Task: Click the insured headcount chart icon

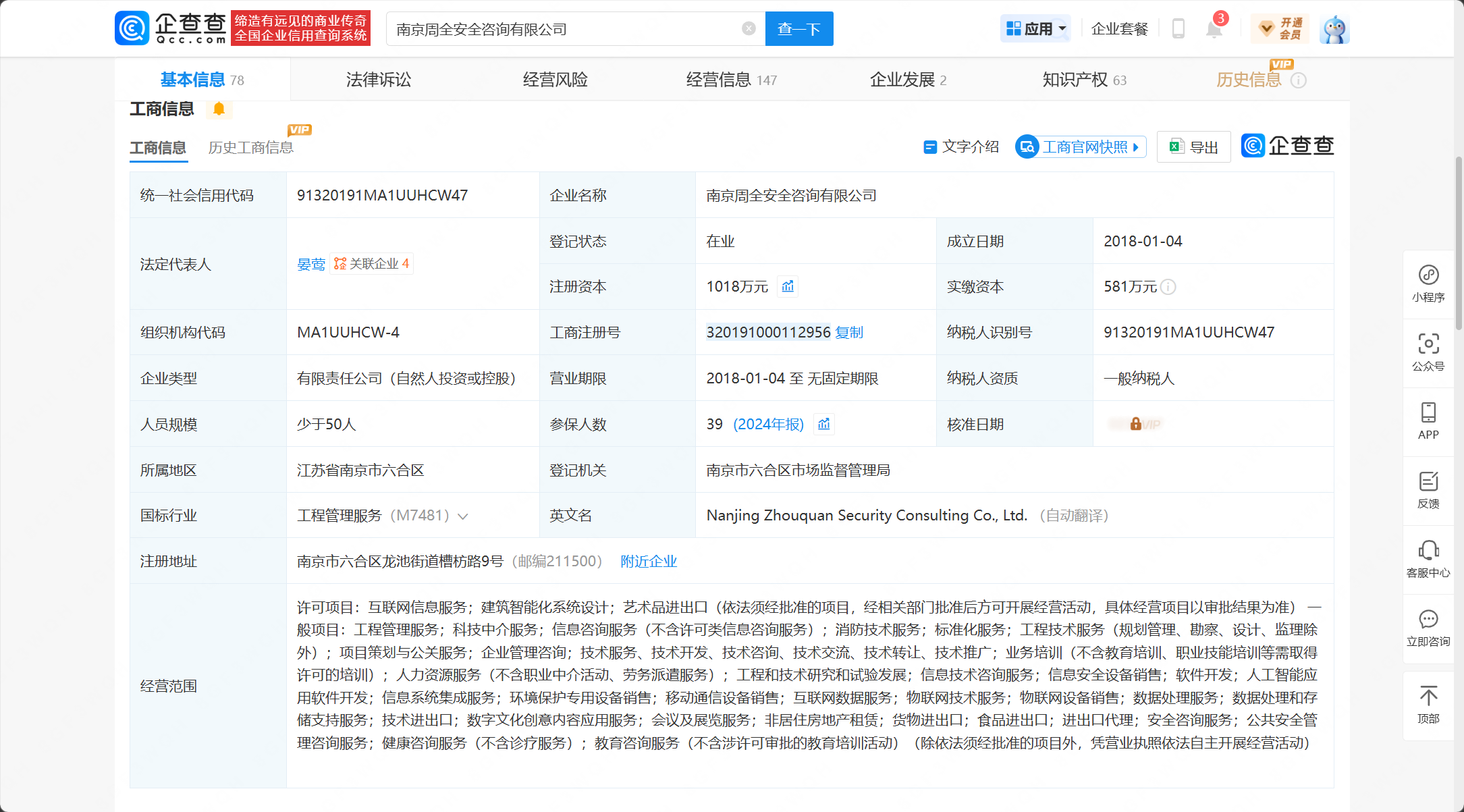Action: tap(824, 424)
